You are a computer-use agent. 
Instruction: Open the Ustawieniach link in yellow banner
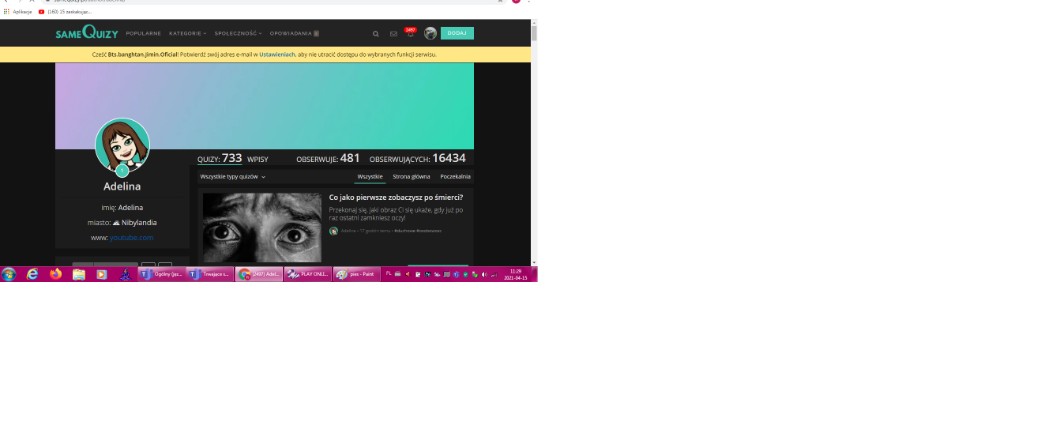[277, 55]
